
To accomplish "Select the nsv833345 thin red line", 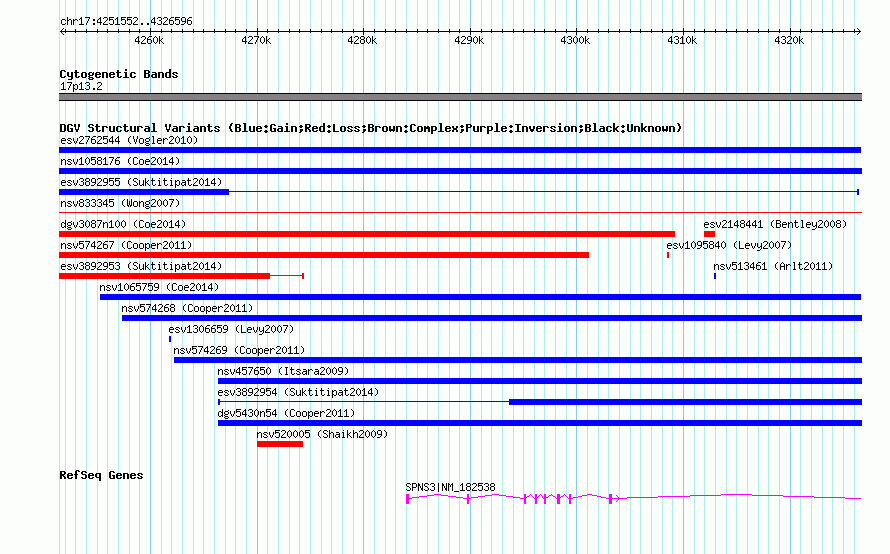I will coord(460,213).
